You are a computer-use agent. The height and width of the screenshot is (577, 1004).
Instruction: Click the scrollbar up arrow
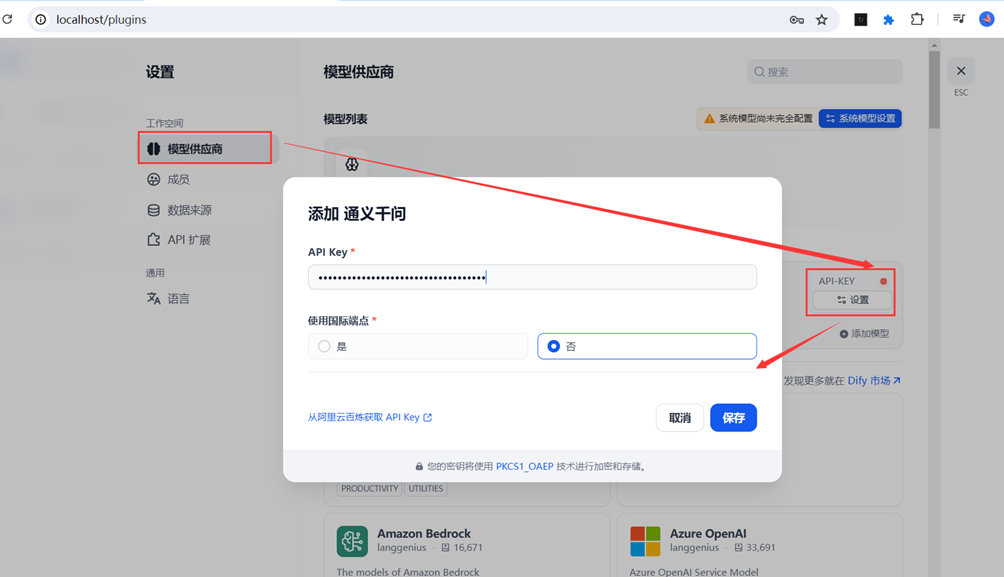point(934,45)
